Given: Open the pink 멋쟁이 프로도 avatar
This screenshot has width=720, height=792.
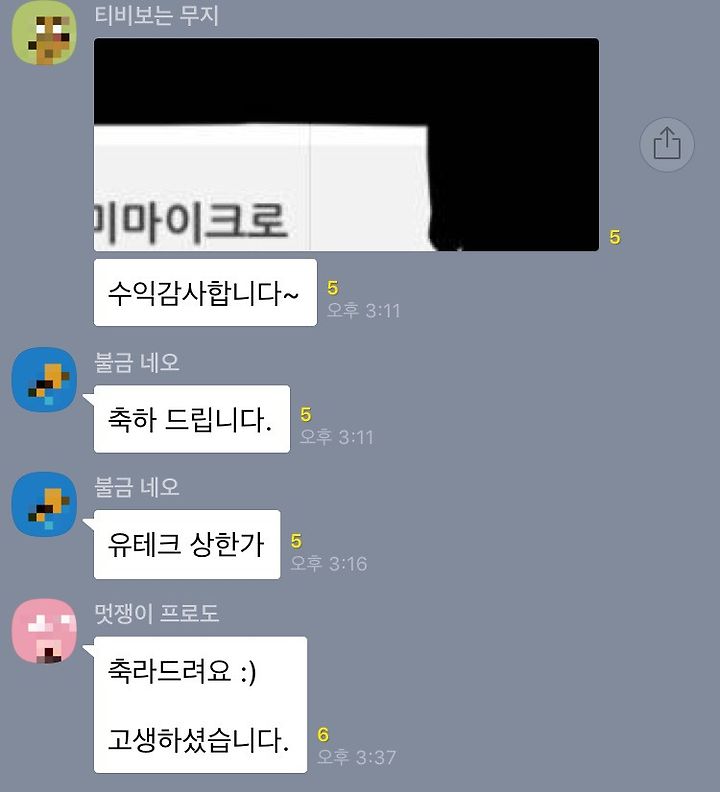Looking at the screenshot, I should point(44,631).
